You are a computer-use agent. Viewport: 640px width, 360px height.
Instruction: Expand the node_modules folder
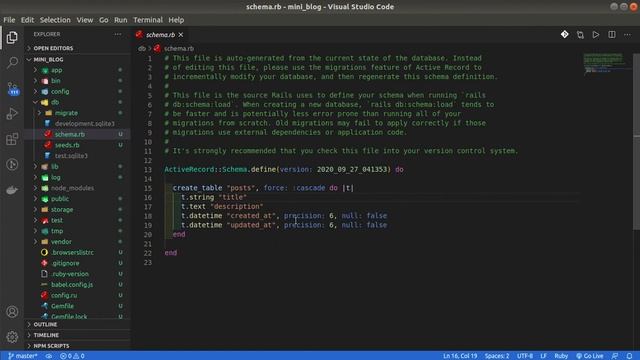click(78, 188)
